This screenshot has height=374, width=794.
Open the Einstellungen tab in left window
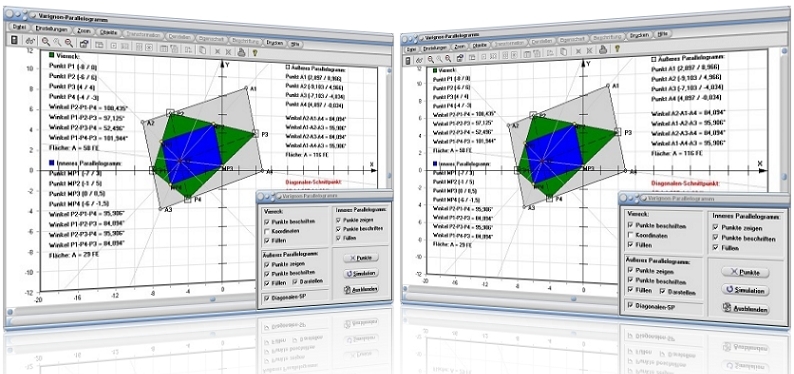click(x=52, y=29)
